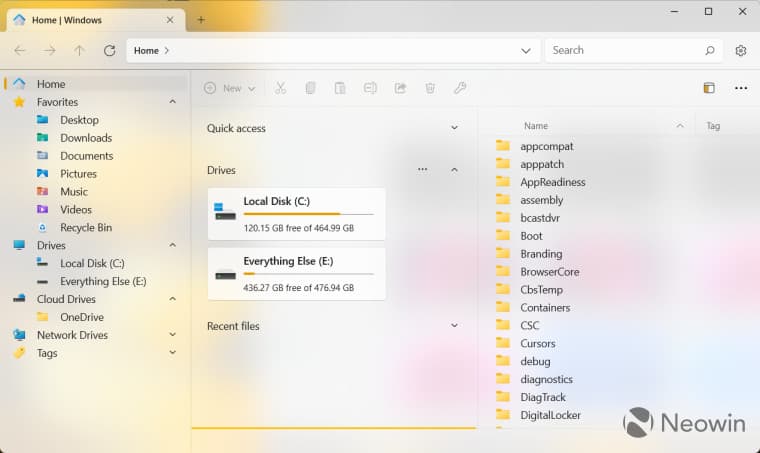Open the New item dropdown
This screenshot has height=453, width=760.
click(x=230, y=88)
